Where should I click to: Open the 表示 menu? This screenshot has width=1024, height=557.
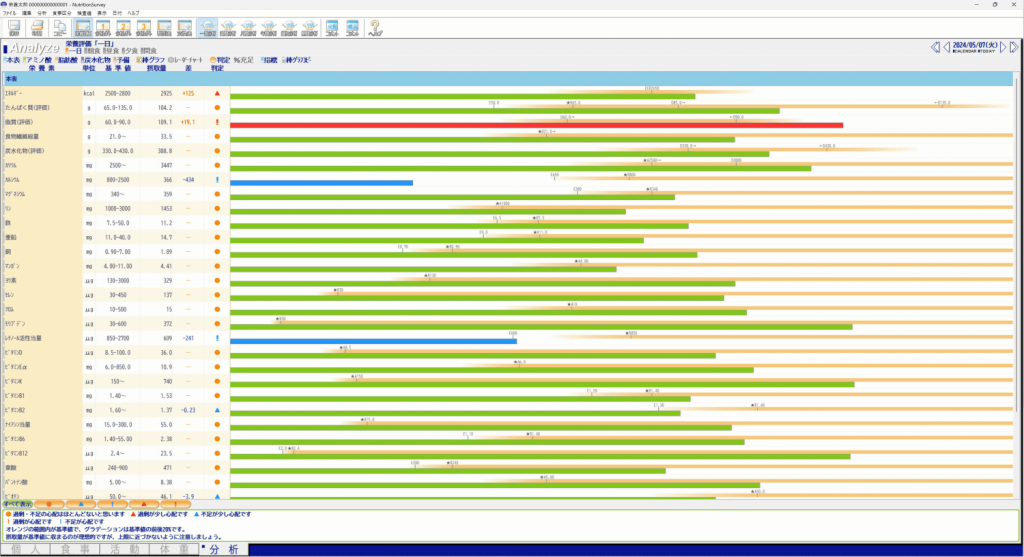point(102,13)
